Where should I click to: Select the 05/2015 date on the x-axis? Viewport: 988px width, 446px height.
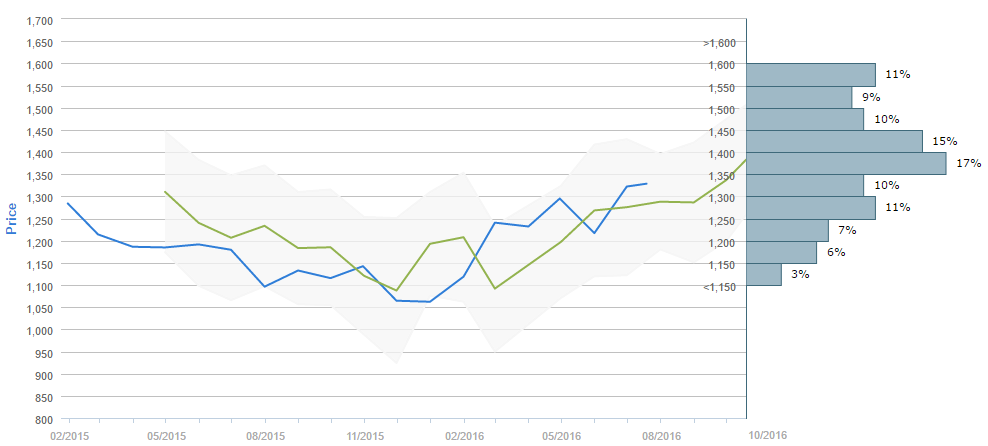click(167, 436)
